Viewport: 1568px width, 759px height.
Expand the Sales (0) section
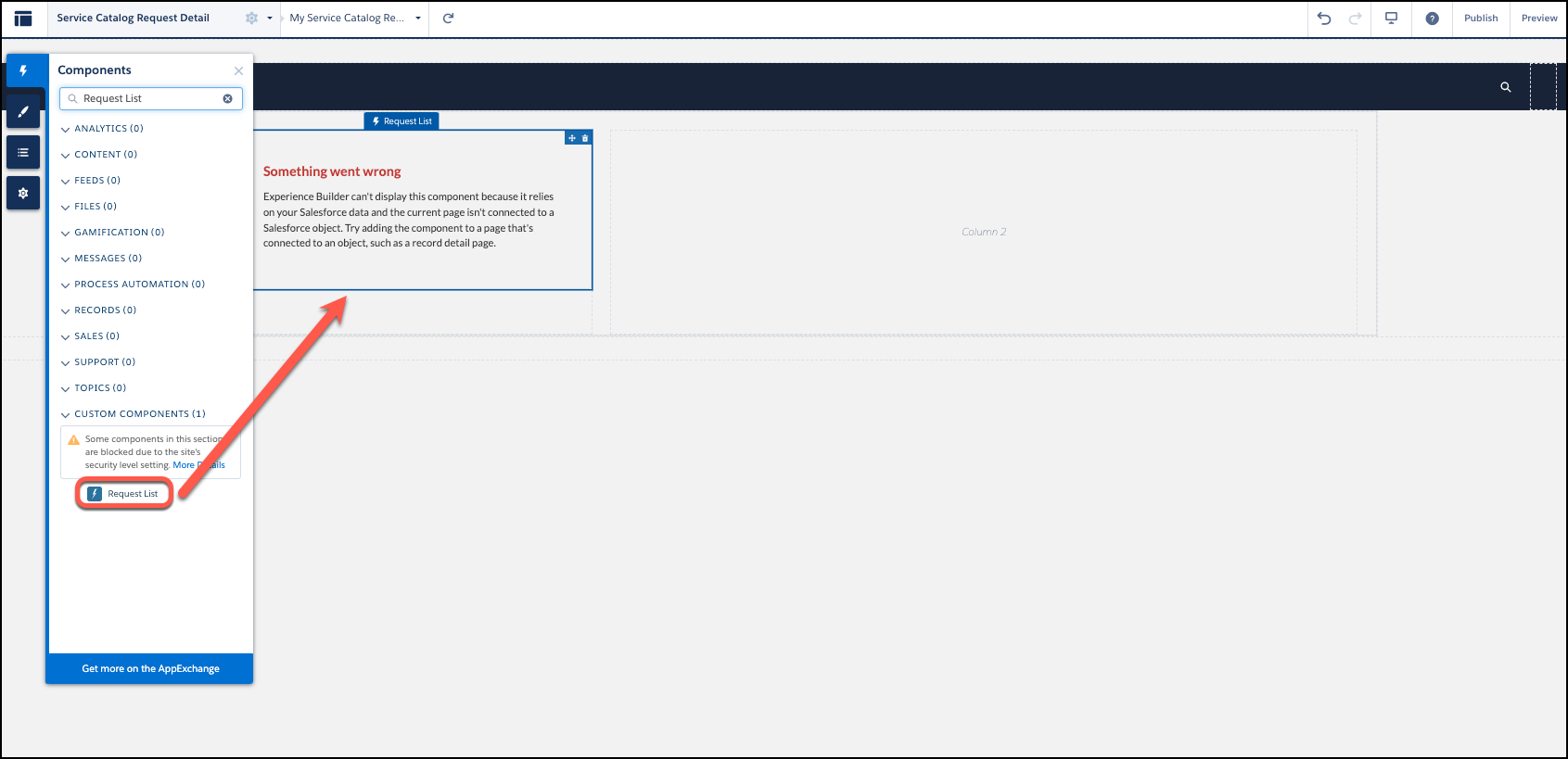[90, 336]
